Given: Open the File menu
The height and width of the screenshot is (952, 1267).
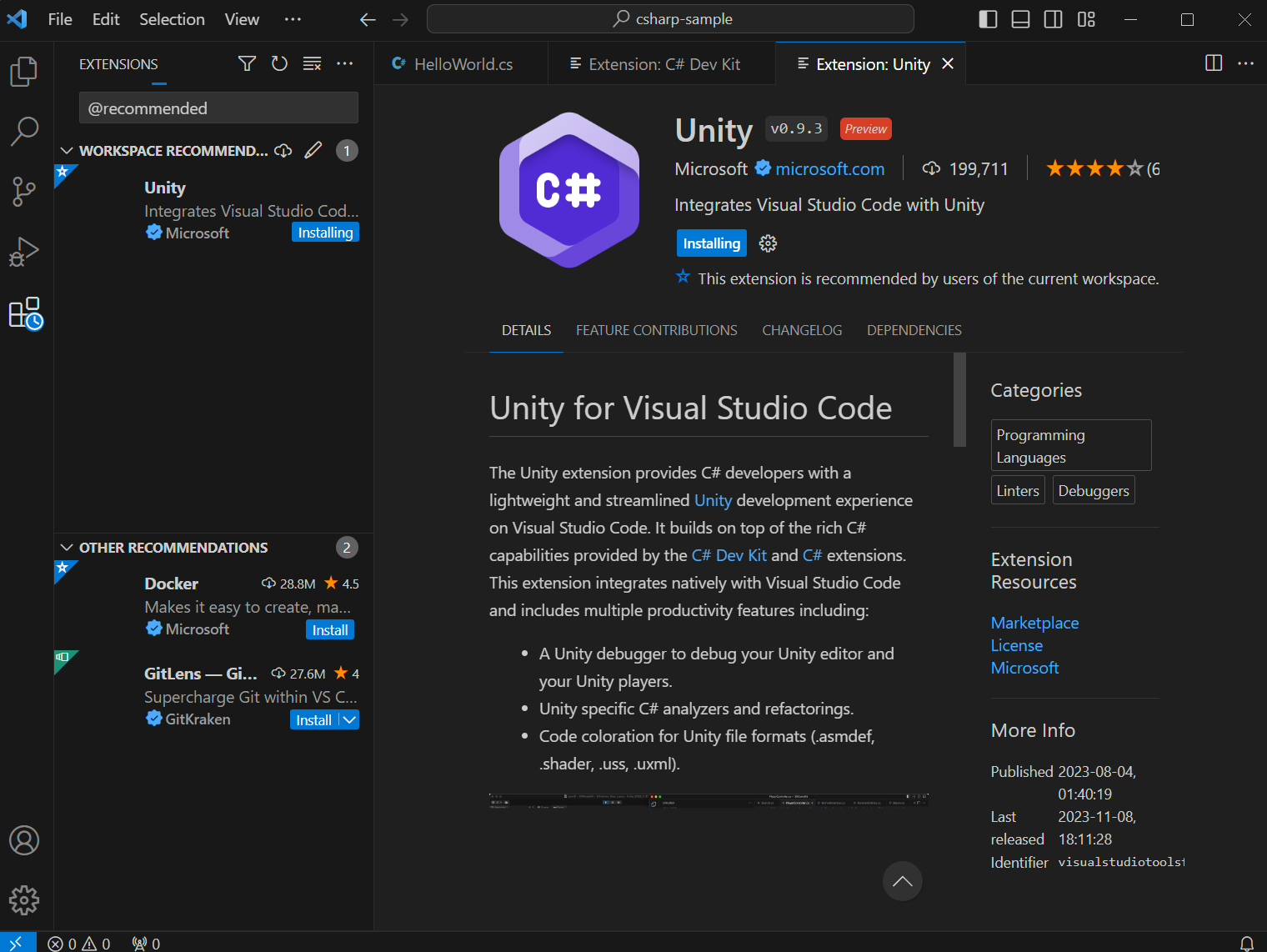Looking at the screenshot, I should click(60, 19).
